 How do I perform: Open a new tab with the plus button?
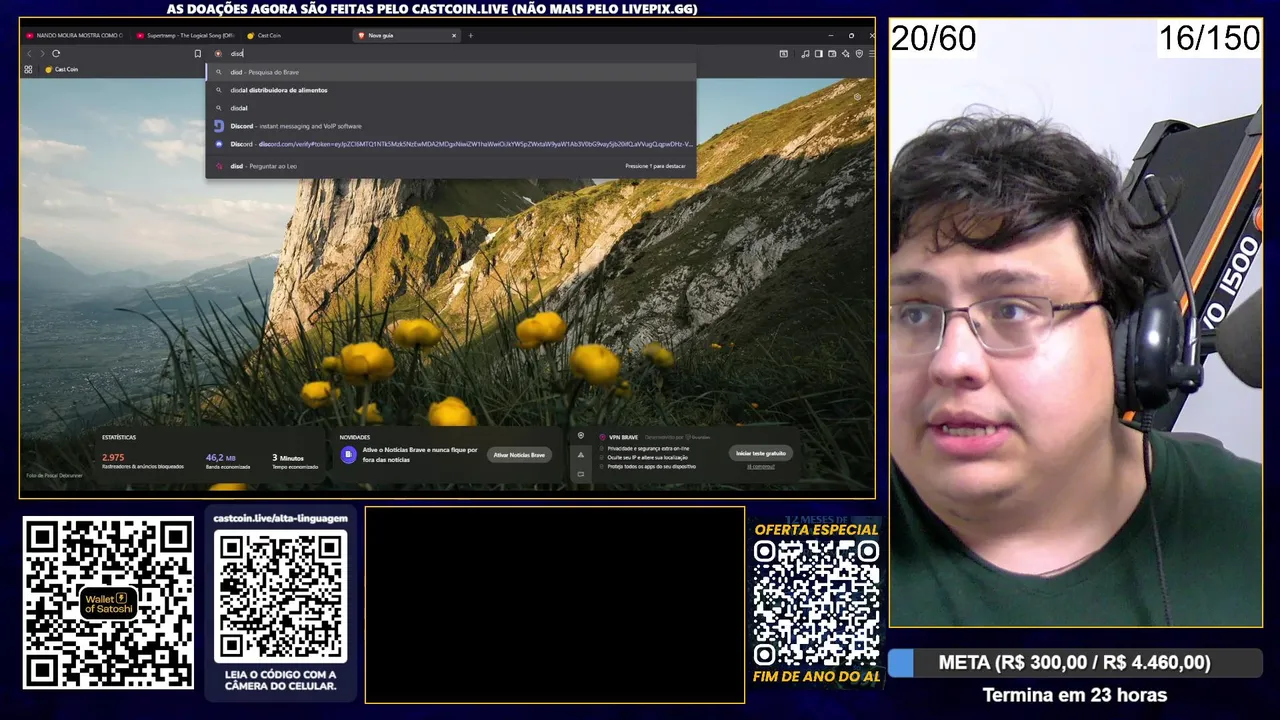pyautogui.click(x=471, y=36)
